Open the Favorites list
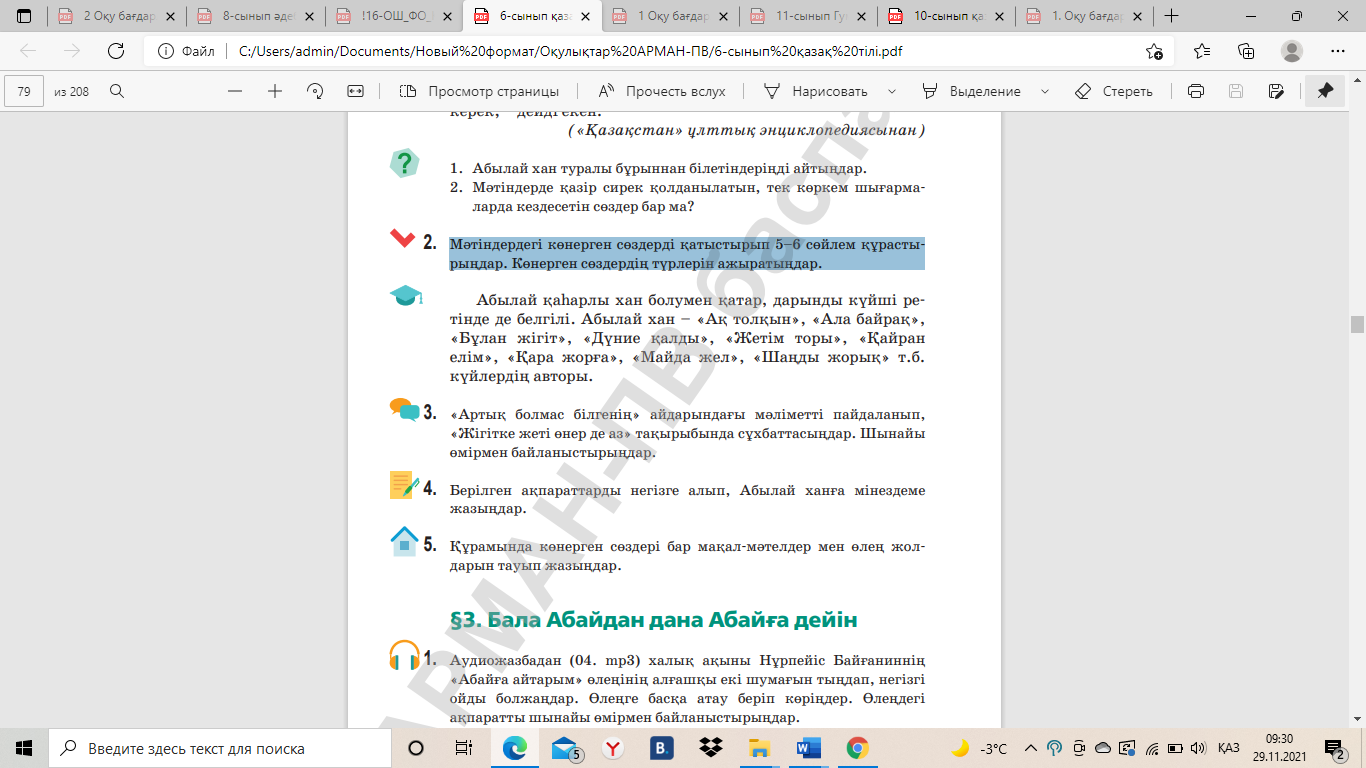 coord(1202,51)
